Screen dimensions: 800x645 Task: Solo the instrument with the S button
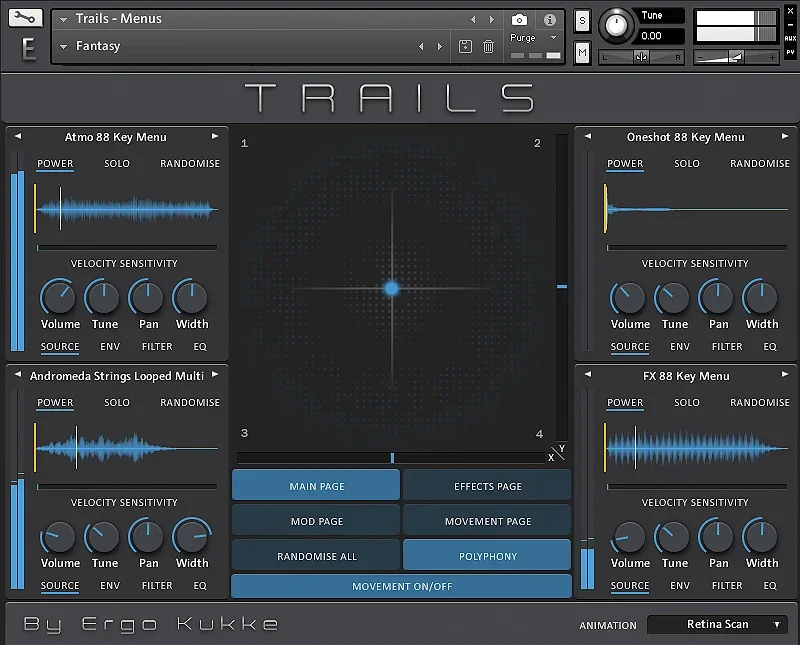coord(582,21)
